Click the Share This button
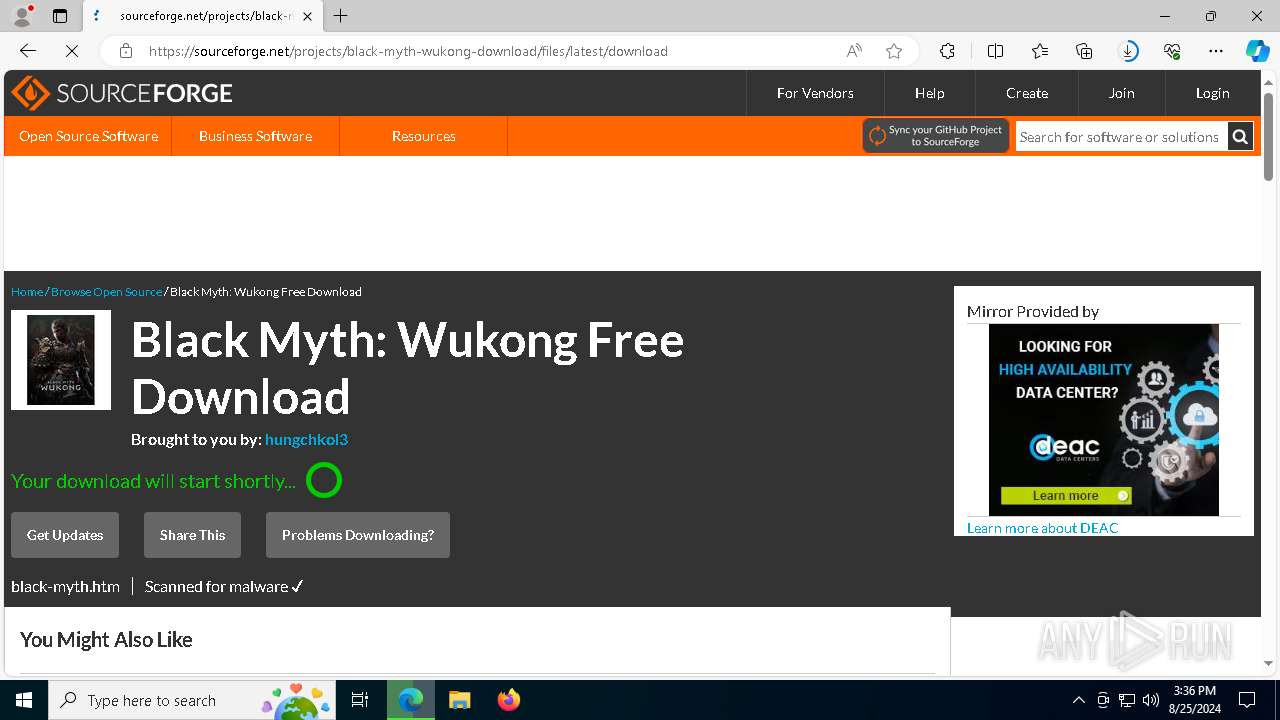The image size is (1280, 720). coord(192,535)
